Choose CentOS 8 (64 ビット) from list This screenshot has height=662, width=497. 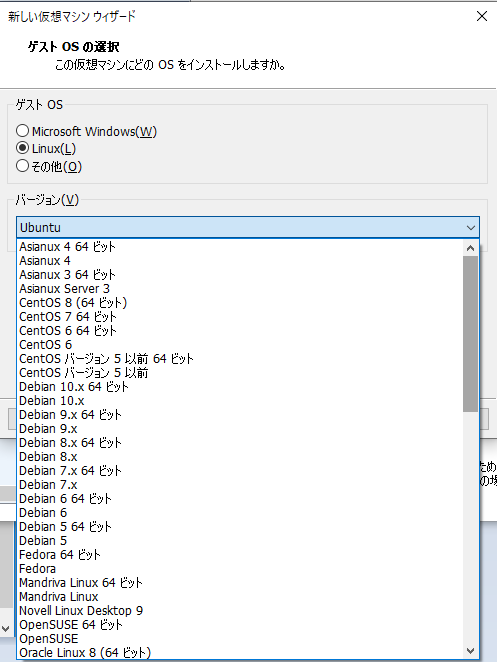point(241,303)
